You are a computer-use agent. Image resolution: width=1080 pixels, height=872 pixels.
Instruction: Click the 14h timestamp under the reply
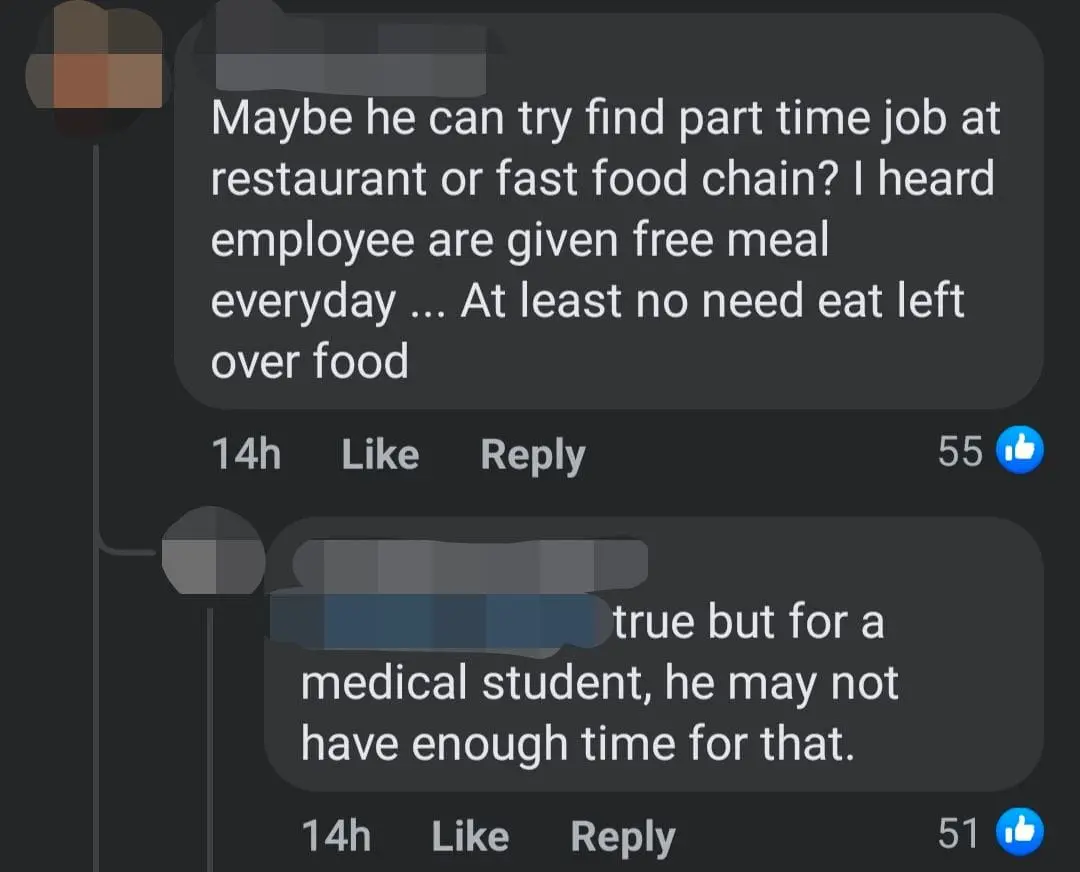coord(336,836)
